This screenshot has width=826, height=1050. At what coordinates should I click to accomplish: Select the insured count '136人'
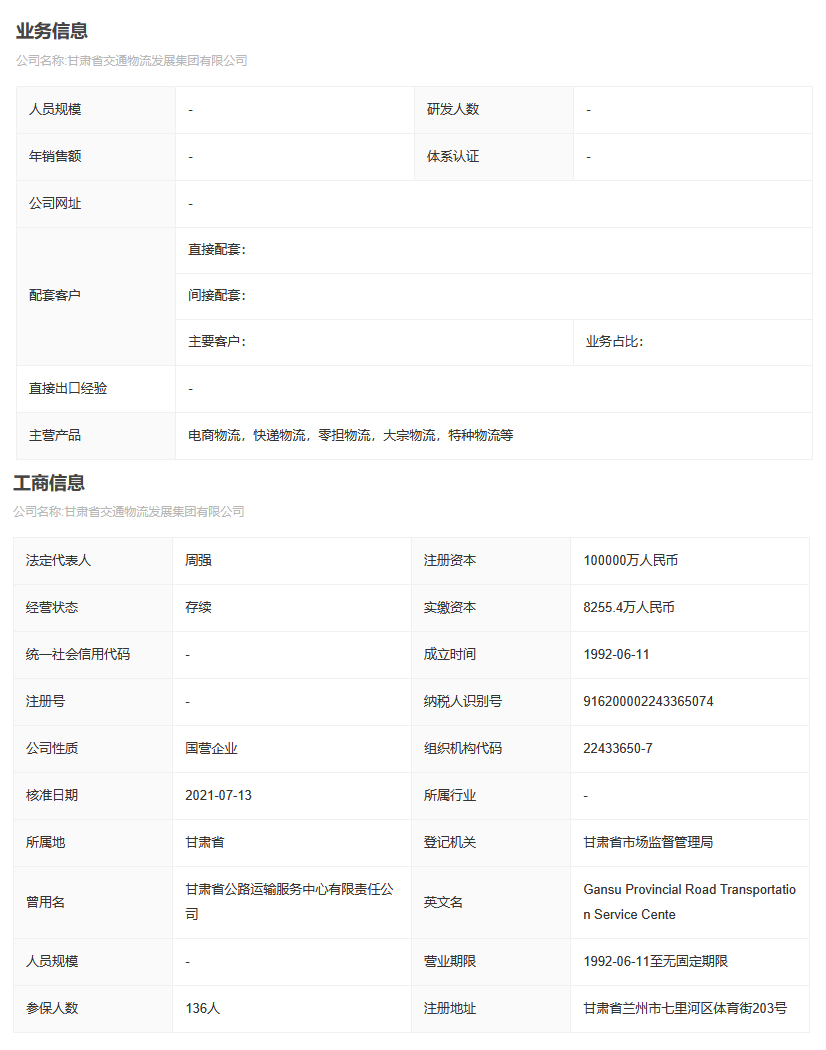point(203,1008)
